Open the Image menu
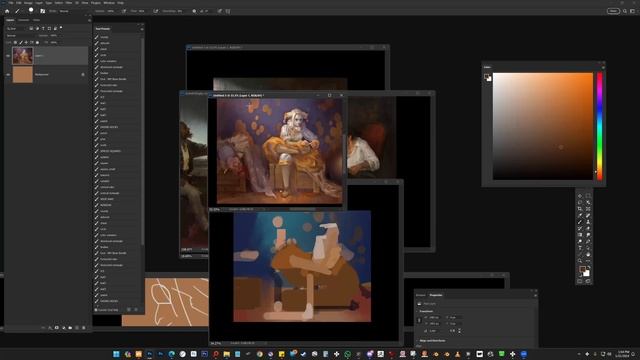Image resolution: width=640 pixels, height=360 pixels. coord(28,3)
